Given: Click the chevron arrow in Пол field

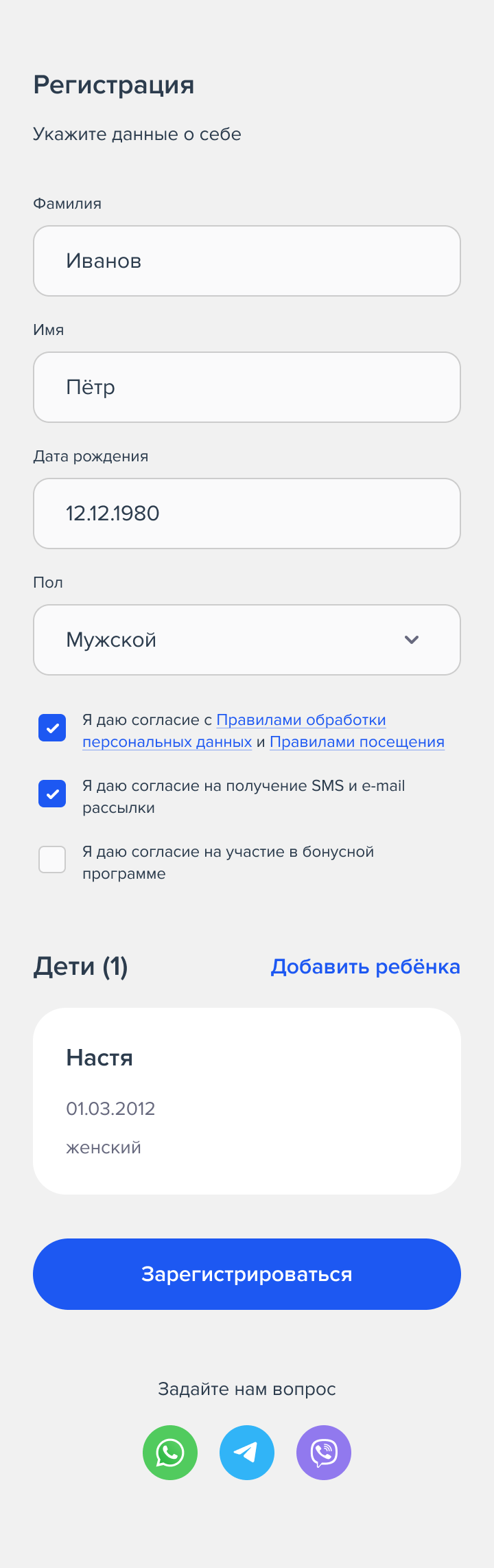Looking at the screenshot, I should coord(412,640).
